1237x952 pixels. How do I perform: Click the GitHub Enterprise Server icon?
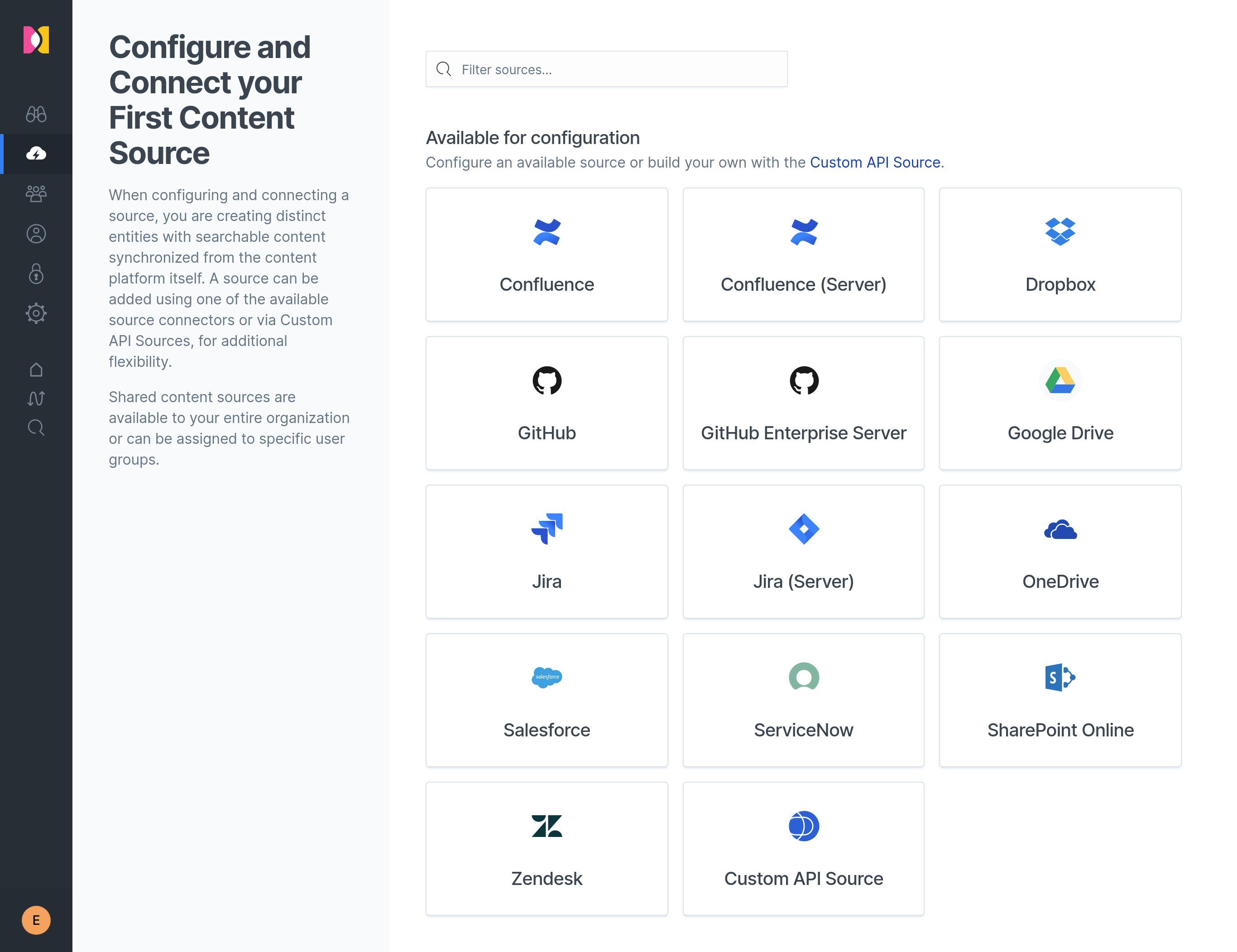(804, 380)
